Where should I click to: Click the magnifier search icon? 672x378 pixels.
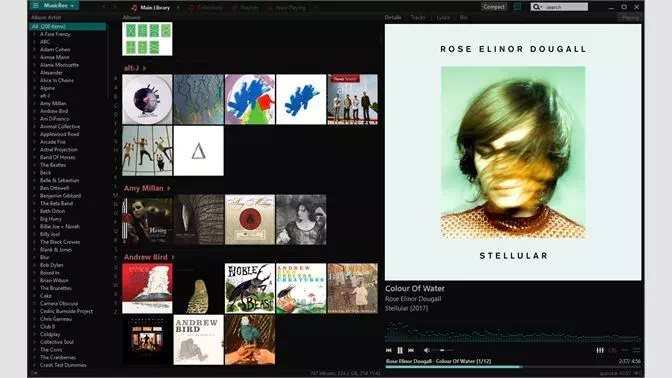[536, 7]
